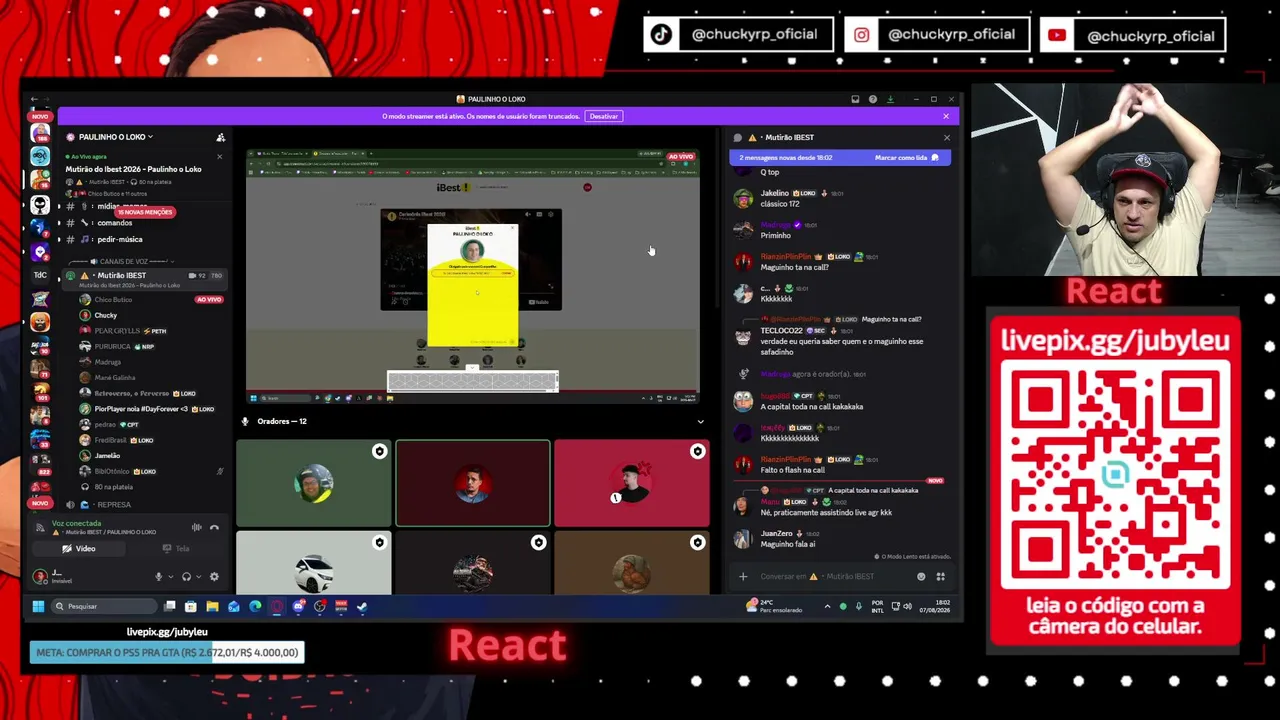The image size is (1280, 720).
Task: Open the TdC server icon
Action: pyautogui.click(x=40, y=275)
